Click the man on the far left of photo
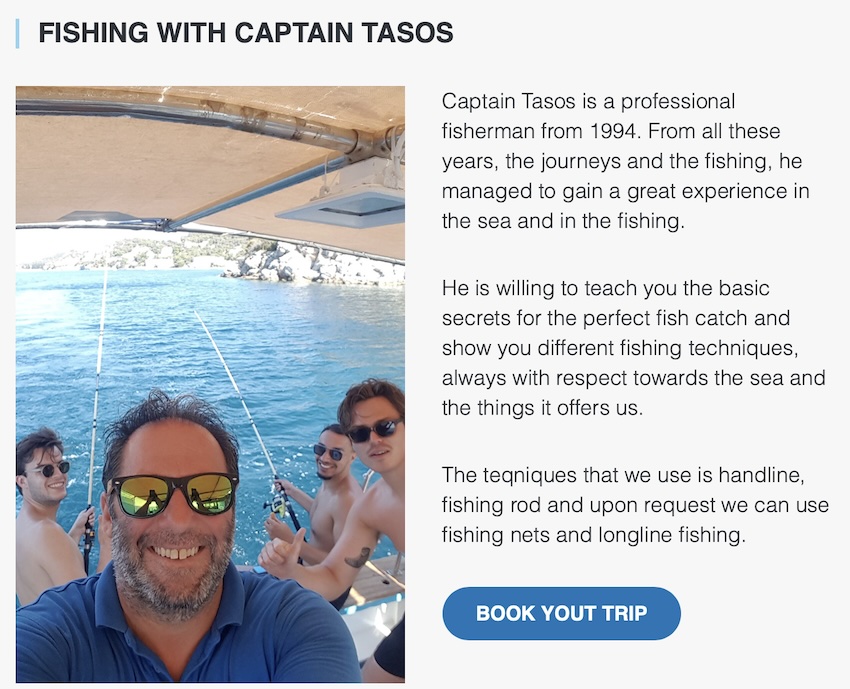The width and height of the screenshot is (850, 689). (x=46, y=515)
